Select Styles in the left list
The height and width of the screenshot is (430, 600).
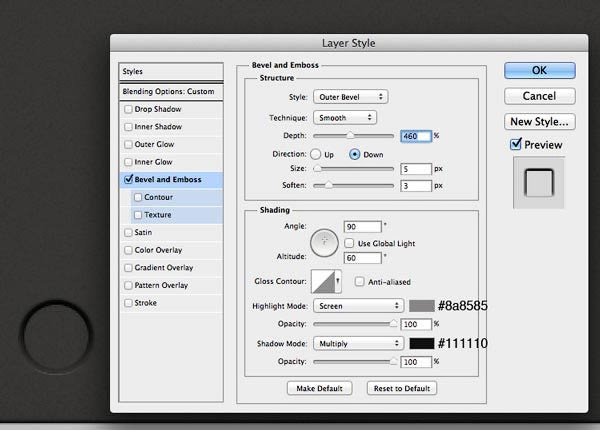click(171, 72)
